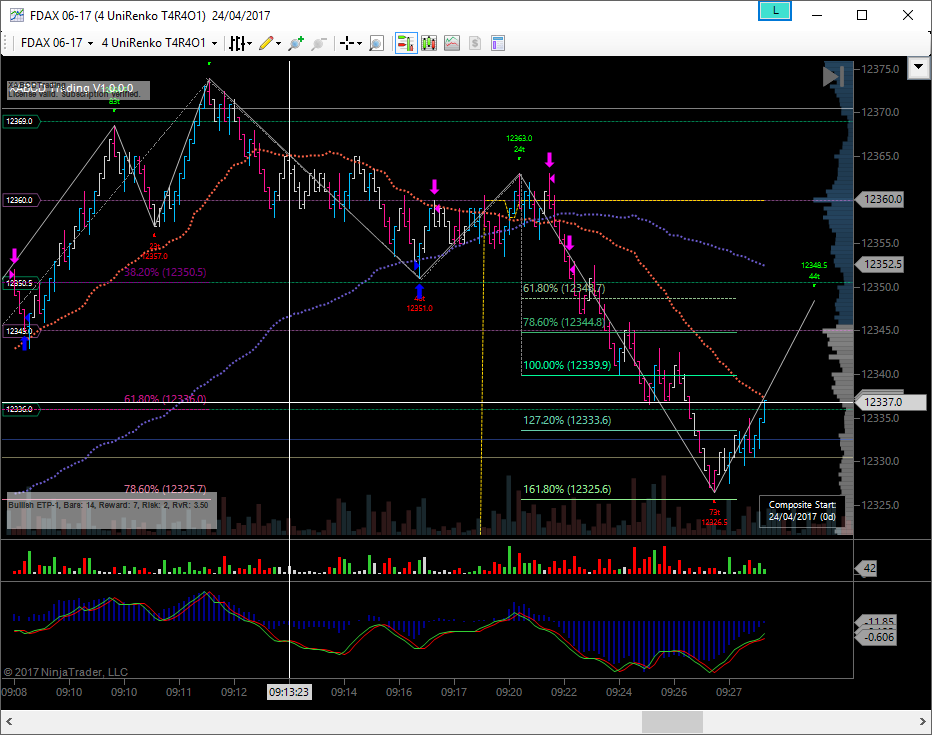This screenshot has width=932, height=735.
Task: Click the 78.60% (12325.7) retracement label
Action: [x=165, y=490]
